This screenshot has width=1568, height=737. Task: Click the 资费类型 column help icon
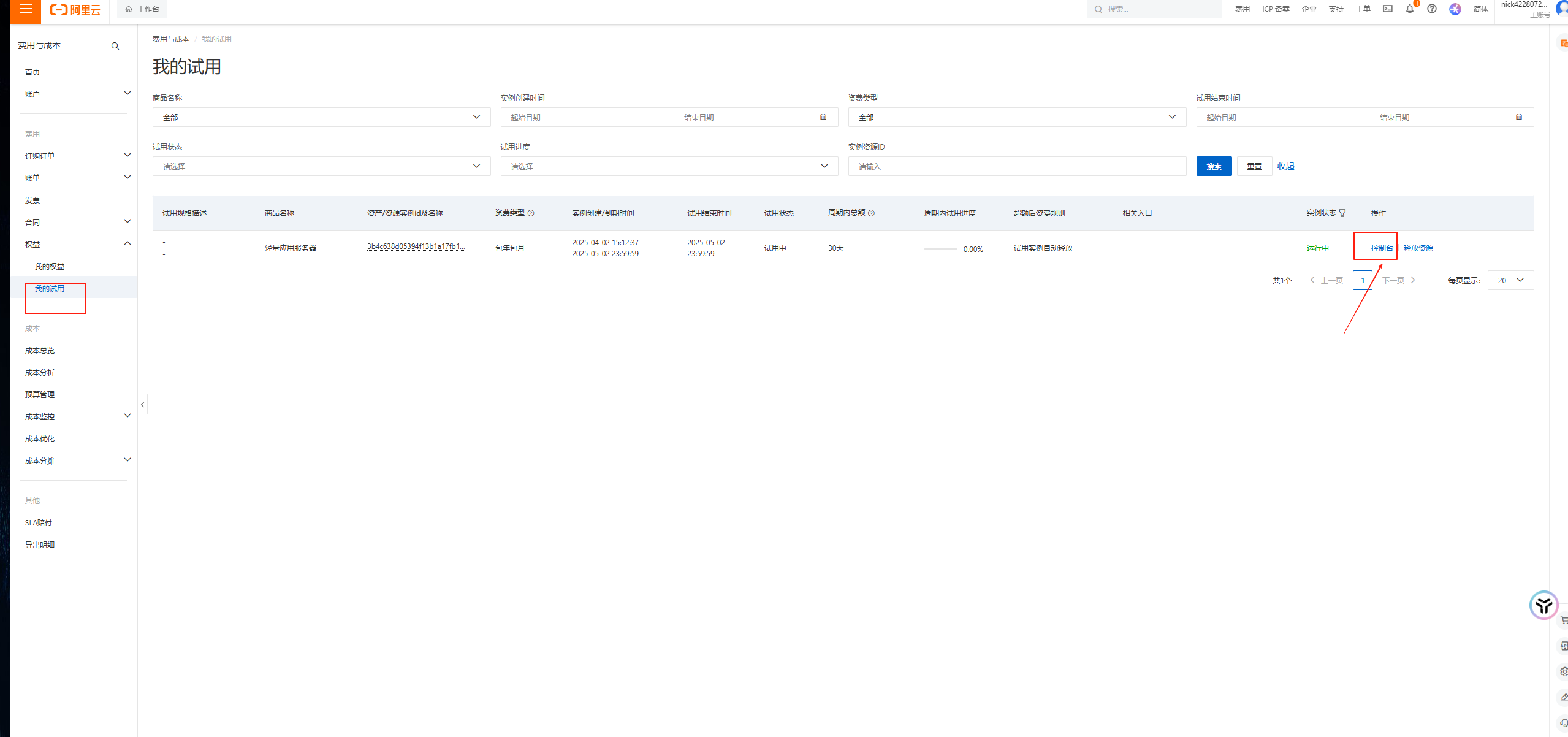pyautogui.click(x=531, y=213)
